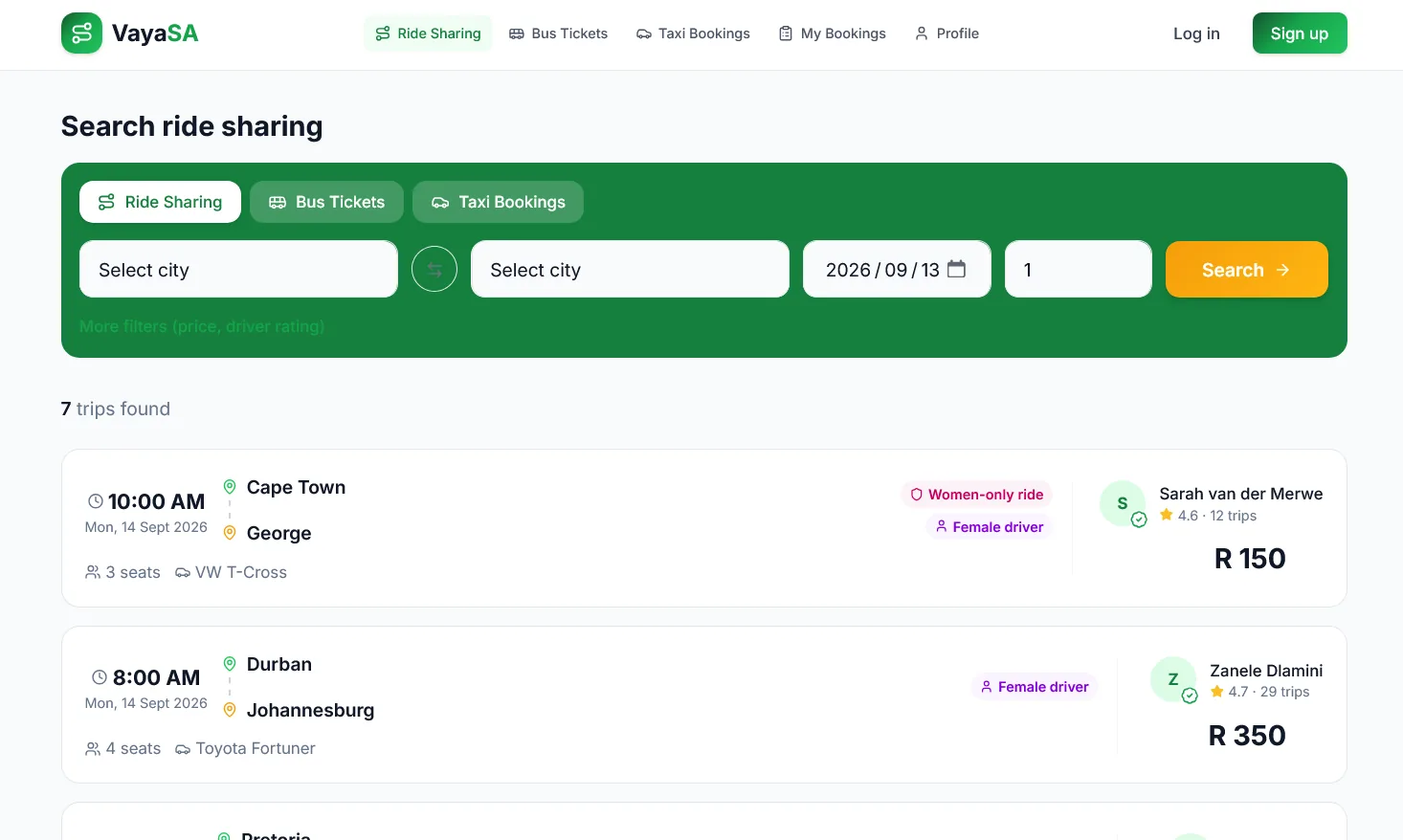Click the Log in link
Viewport: 1403px width, 840px height.
pyautogui.click(x=1196, y=33)
